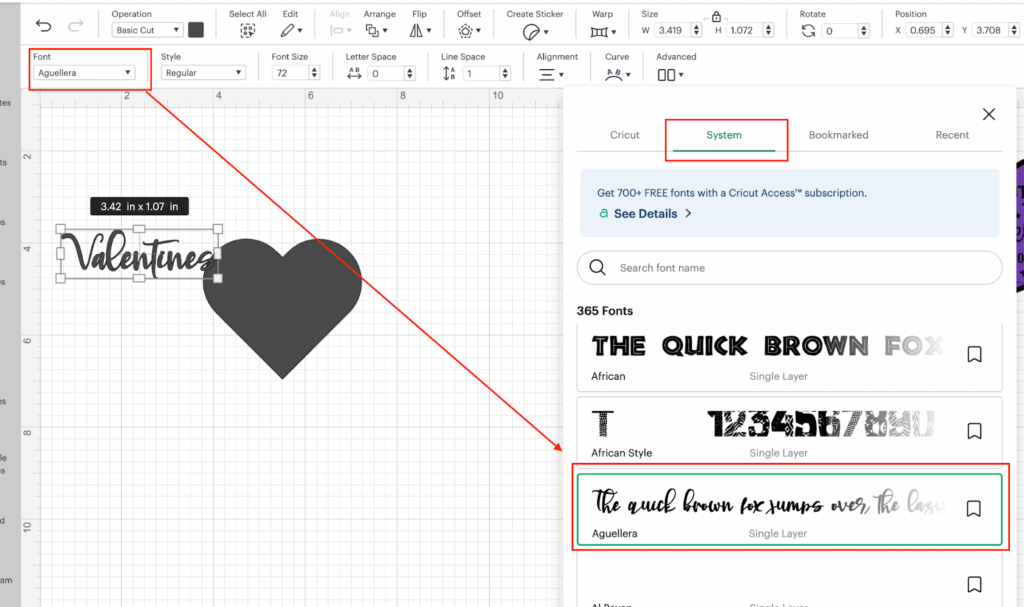Click the Create Sticker icon
This screenshot has width=1024, height=607.
click(x=534, y=31)
